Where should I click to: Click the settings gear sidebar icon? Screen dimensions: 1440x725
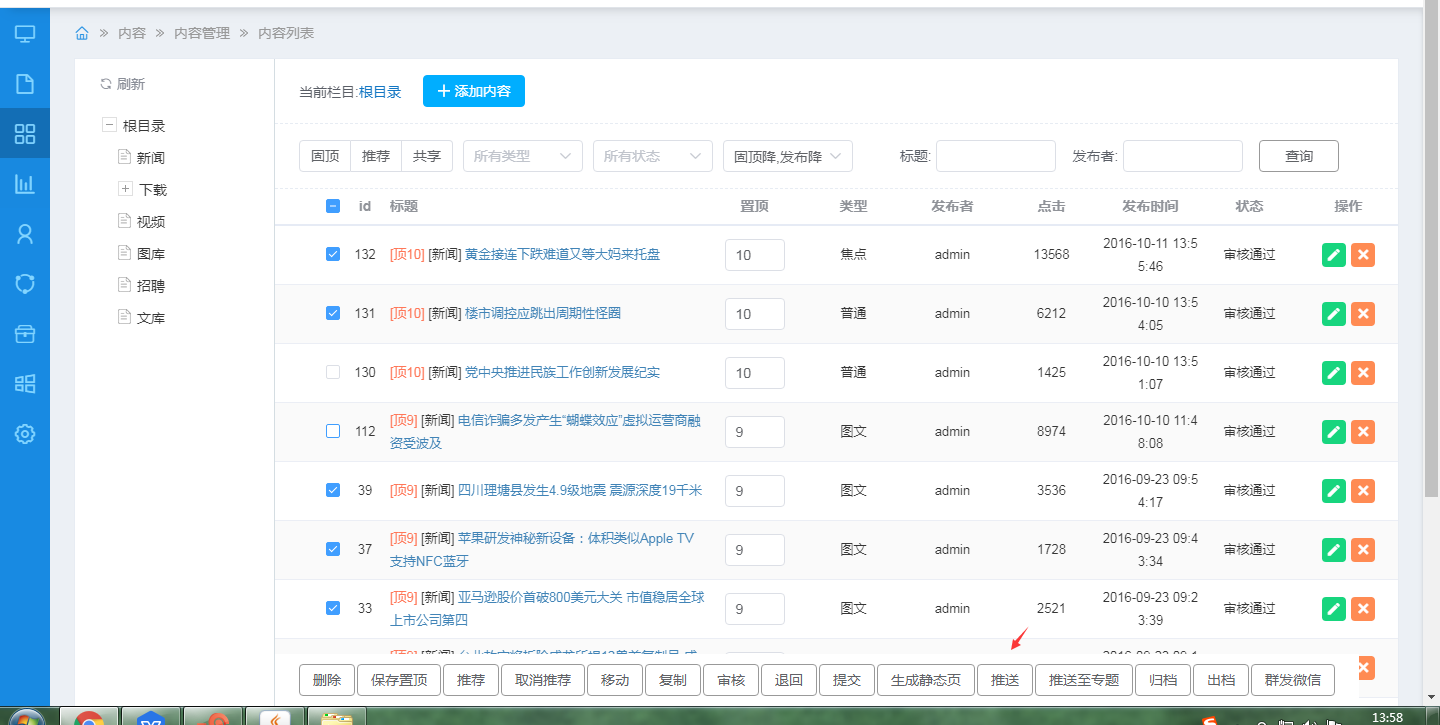click(x=25, y=434)
